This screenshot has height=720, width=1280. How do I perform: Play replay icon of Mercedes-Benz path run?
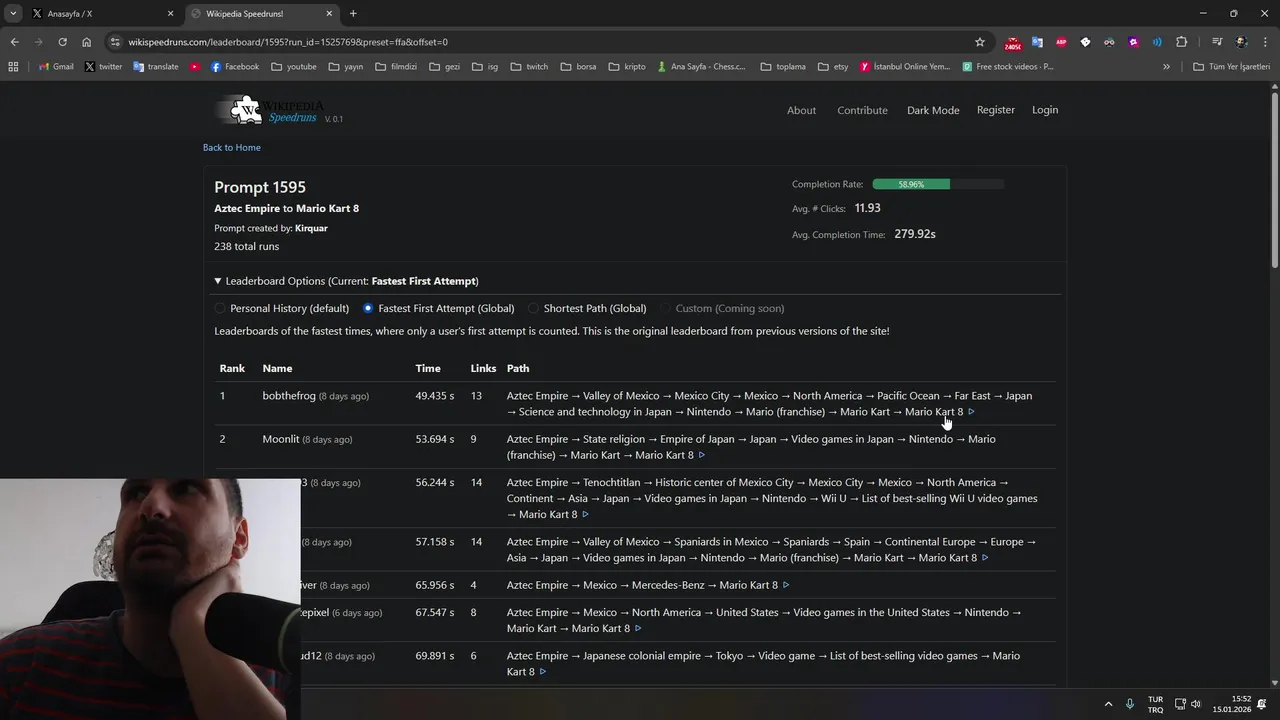[x=786, y=585]
